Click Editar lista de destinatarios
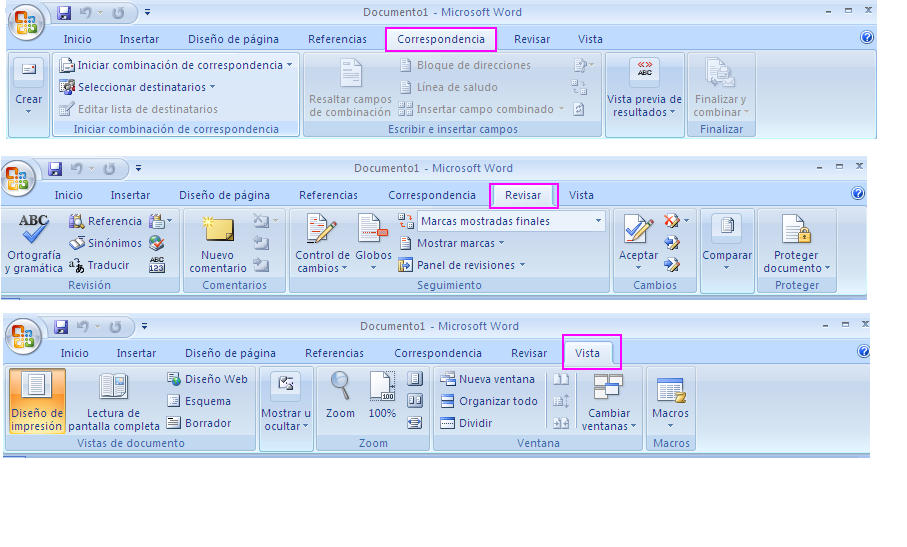The height and width of the screenshot is (547, 907). coord(139,109)
